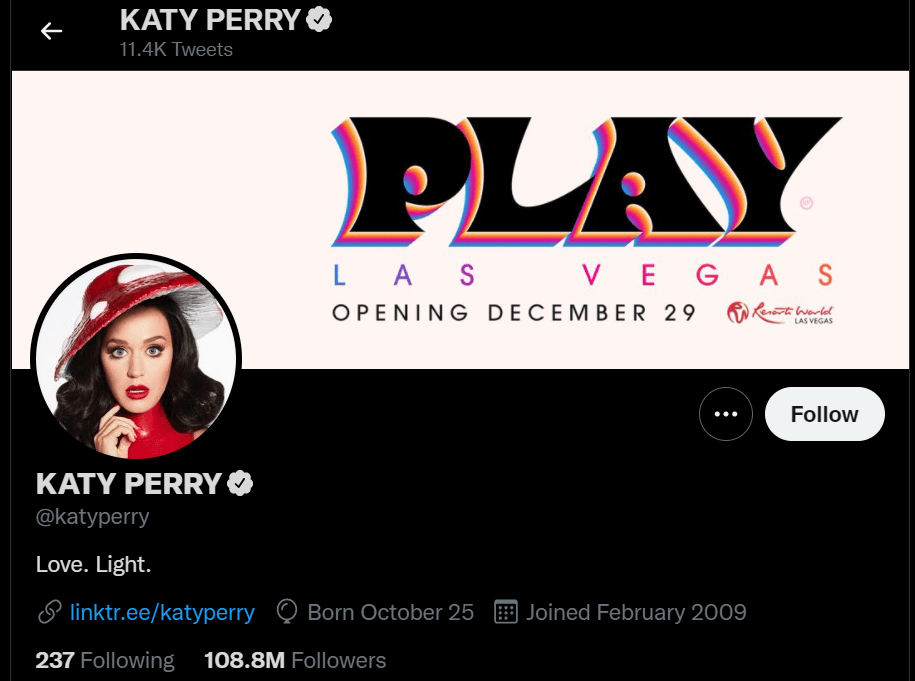
Task: Go back using the left arrow icon
Action: 51,31
